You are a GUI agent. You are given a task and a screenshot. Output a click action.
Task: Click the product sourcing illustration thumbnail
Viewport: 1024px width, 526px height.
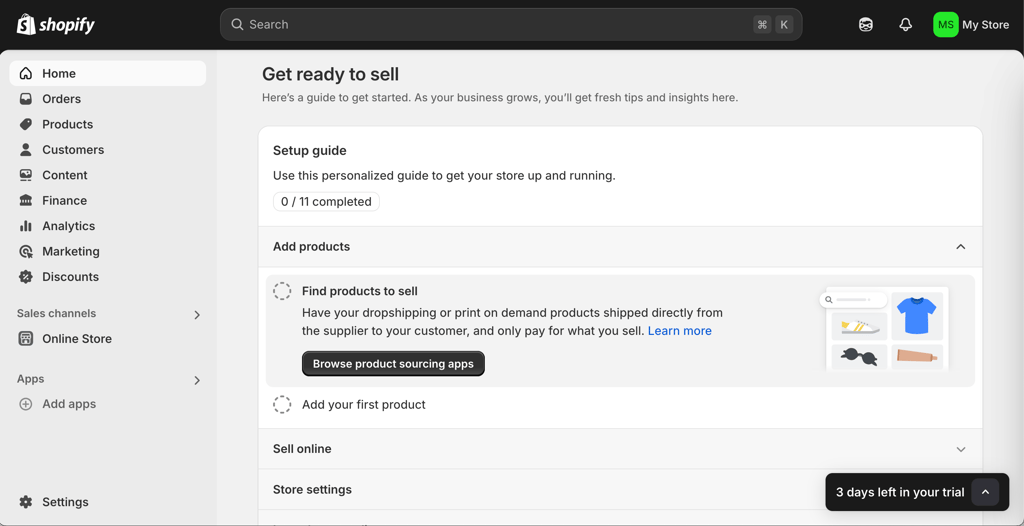[882, 328]
